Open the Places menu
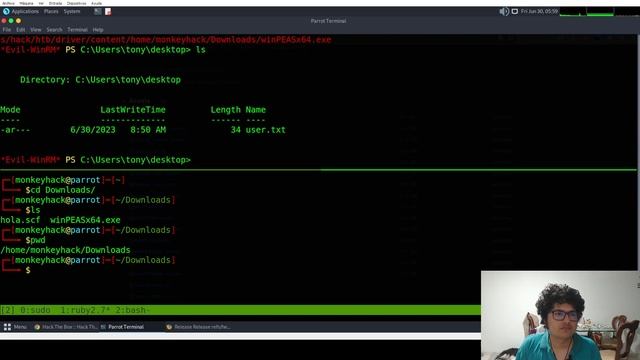 51,11
